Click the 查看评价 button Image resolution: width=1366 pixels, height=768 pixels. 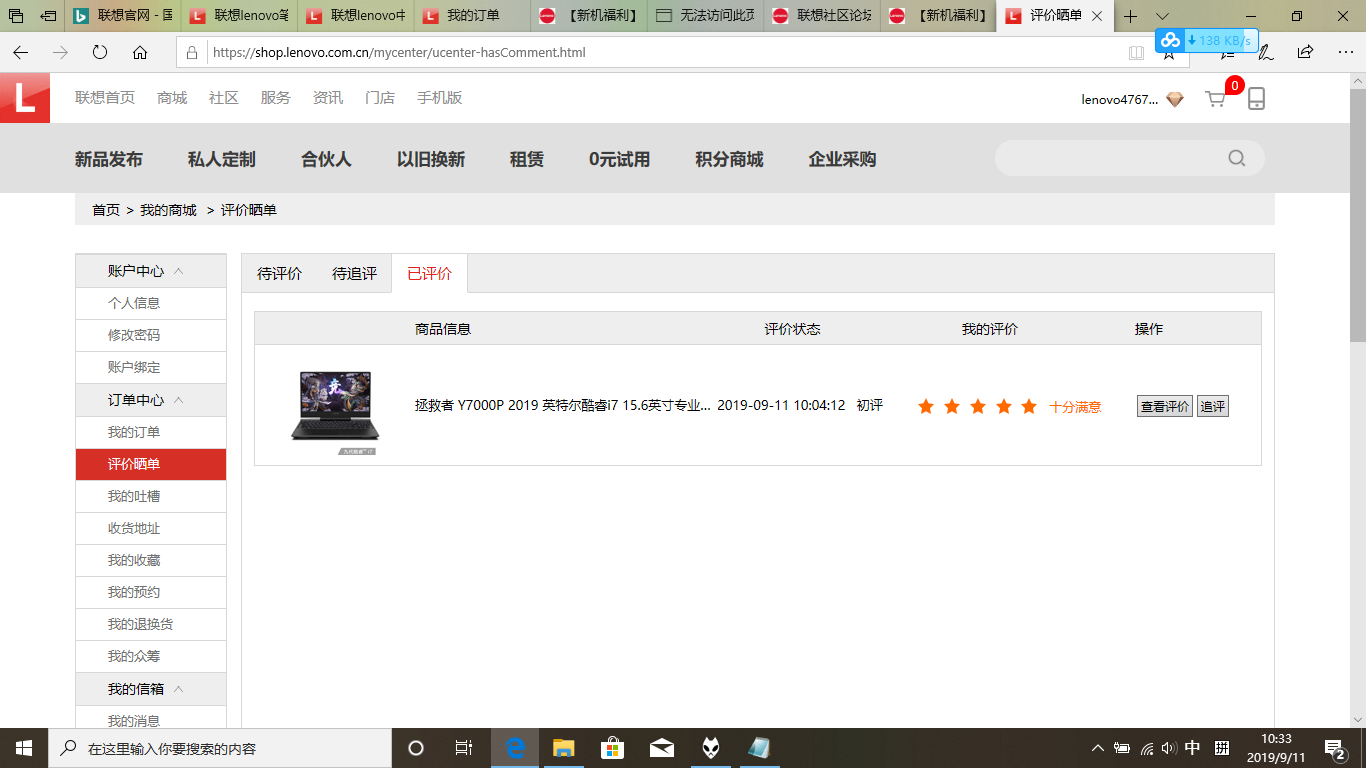tap(1165, 406)
